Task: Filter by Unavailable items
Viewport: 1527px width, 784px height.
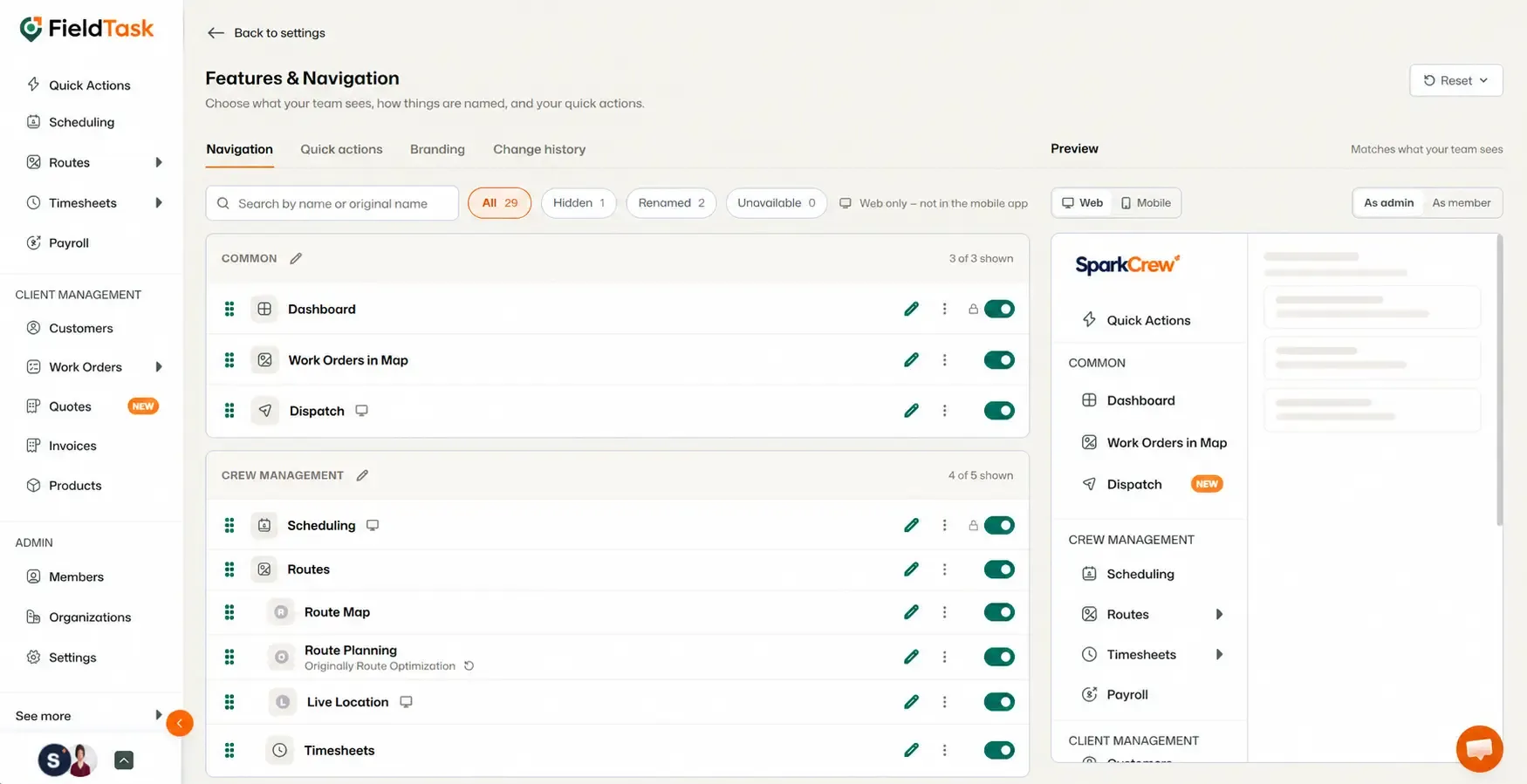Action: click(x=776, y=203)
